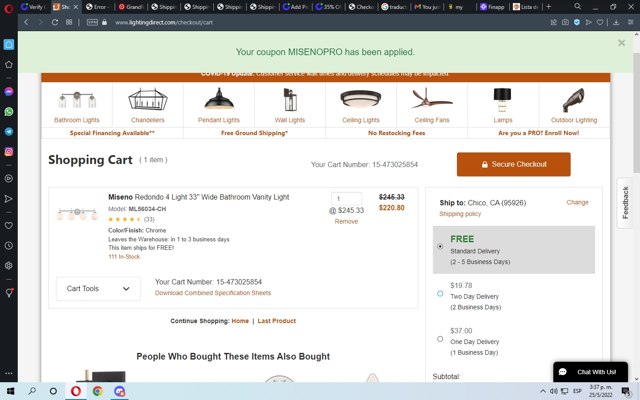Follow the Home continue shopping link

click(x=240, y=321)
